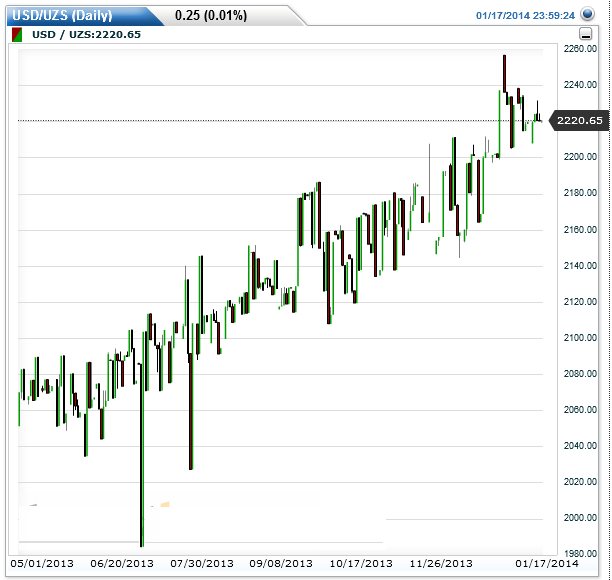Screen dimensions: 612x580
Task: Click the 2020.00 price axis label
Action: (580, 481)
